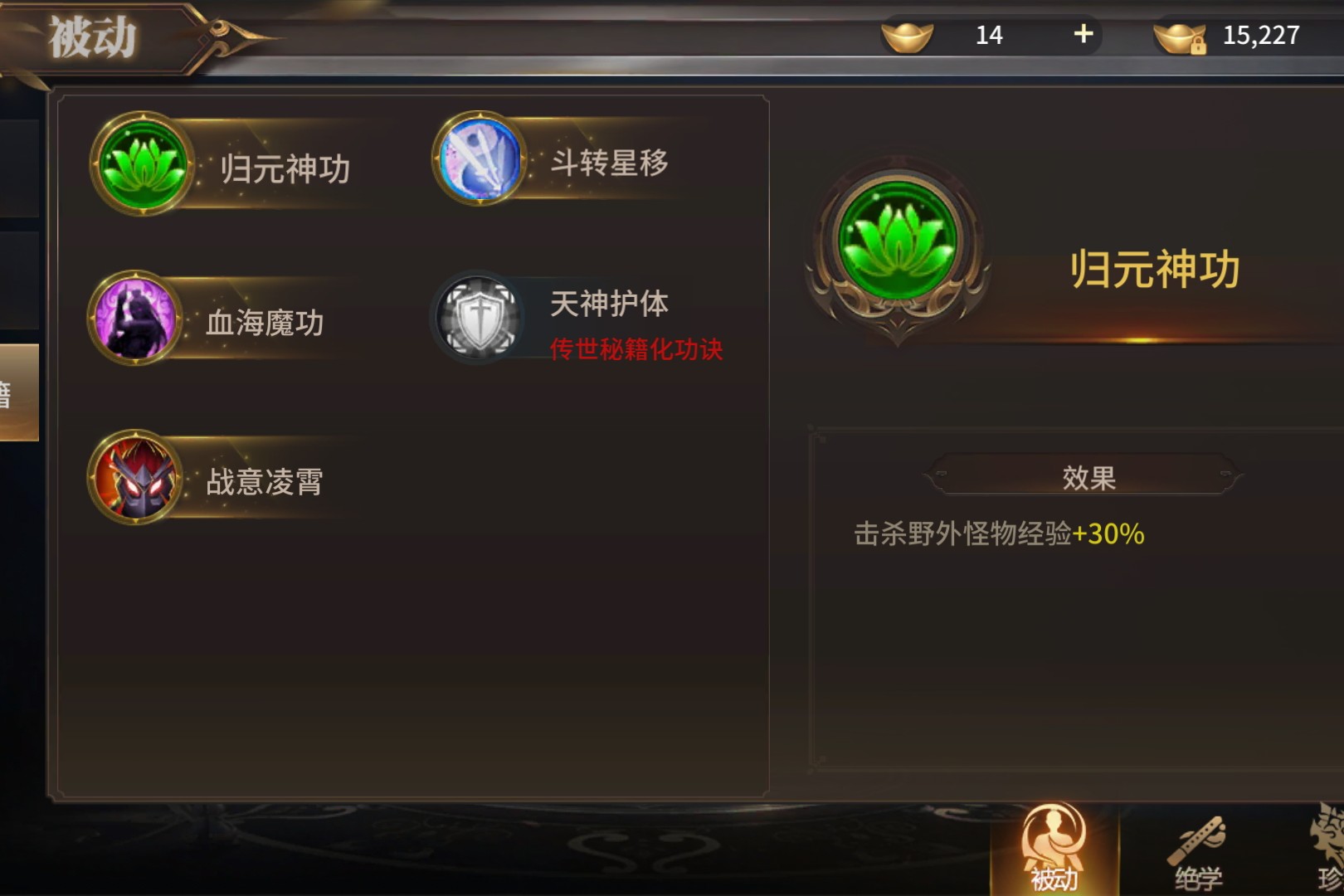
Task: Switch to the 被动 tab at the bottom
Action: (x=1054, y=850)
